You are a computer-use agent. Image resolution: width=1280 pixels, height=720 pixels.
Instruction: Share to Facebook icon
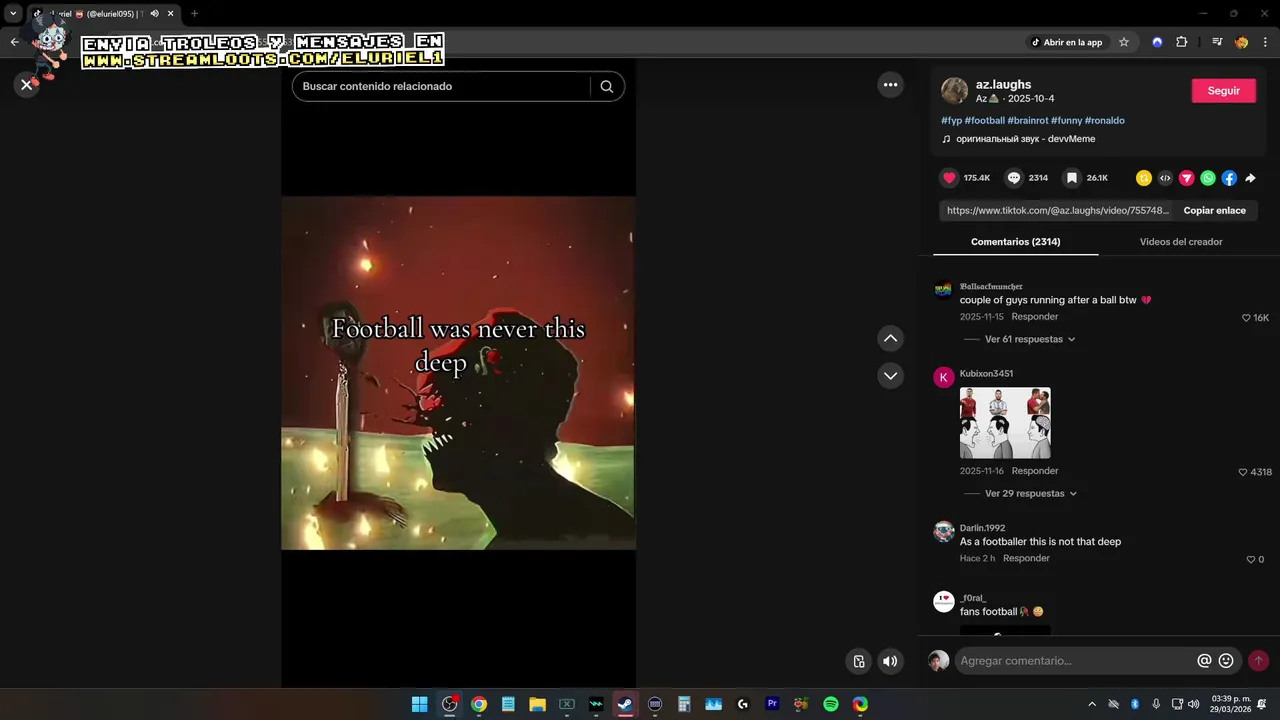(x=1229, y=178)
